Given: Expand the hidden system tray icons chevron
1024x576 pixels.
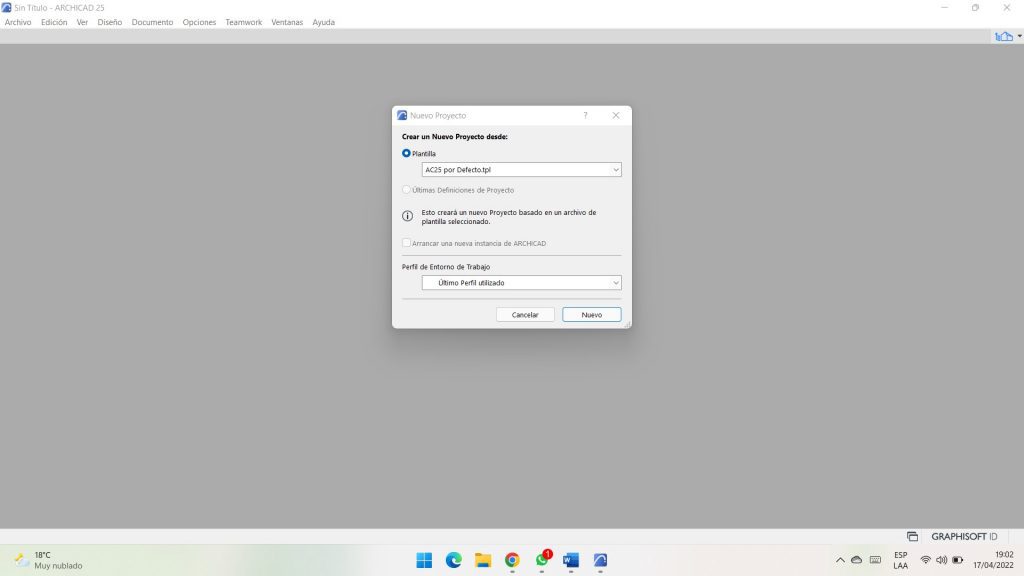Looking at the screenshot, I should (x=840, y=560).
